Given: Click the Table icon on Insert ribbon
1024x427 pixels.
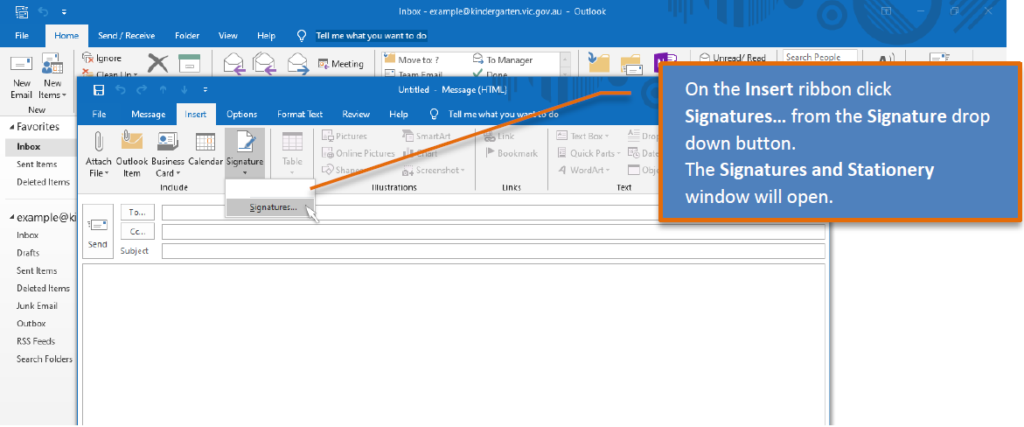Looking at the screenshot, I should coord(292,142).
